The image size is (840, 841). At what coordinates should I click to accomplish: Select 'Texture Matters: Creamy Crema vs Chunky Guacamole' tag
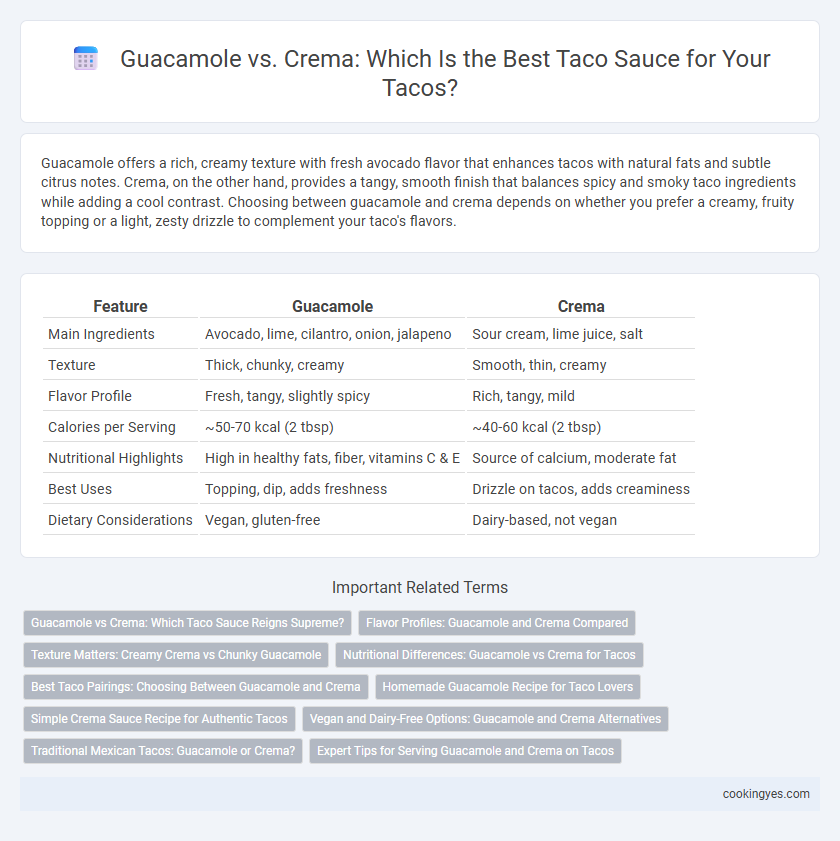176,655
